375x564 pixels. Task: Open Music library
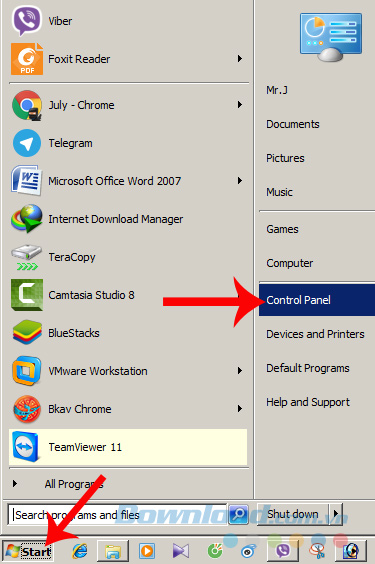click(279, 192)
